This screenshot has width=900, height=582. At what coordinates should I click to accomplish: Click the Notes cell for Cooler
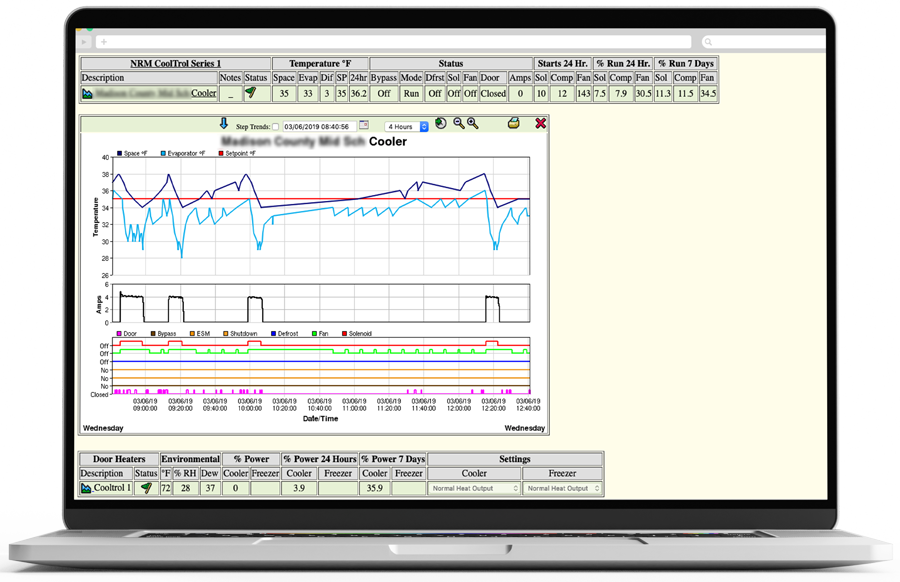pos(230,93)
